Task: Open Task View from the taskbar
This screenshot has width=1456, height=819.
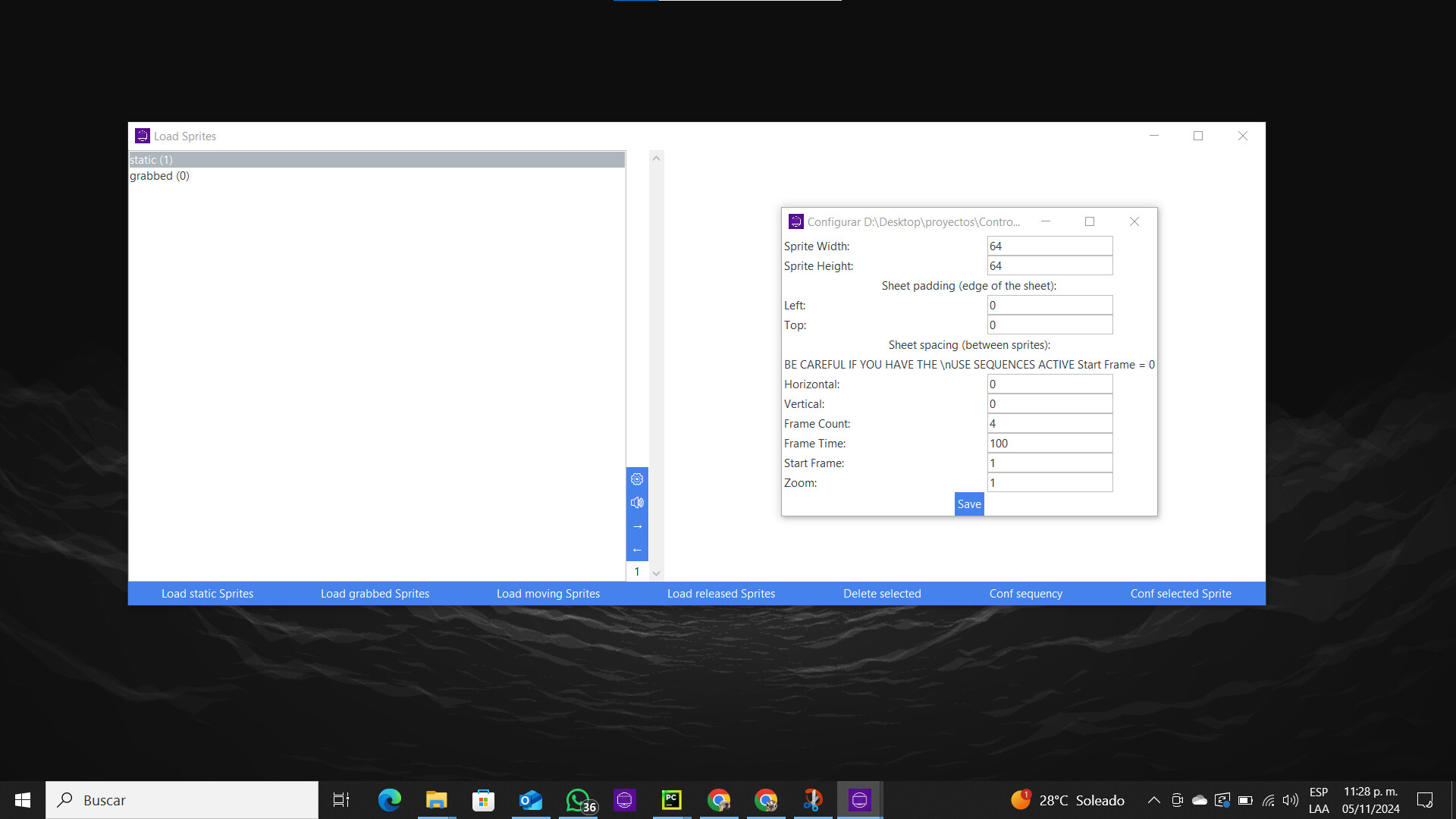Action: [x=340, y=799]
